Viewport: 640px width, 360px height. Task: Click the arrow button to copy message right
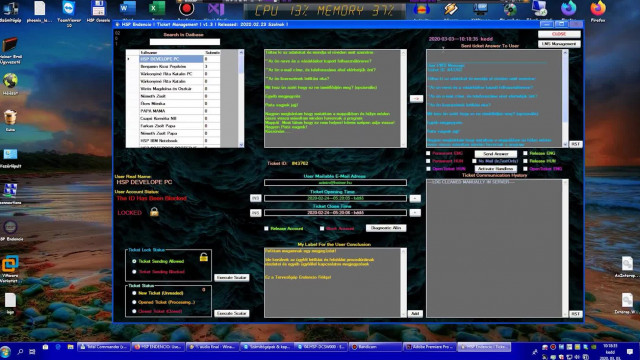(x=416, y=99)
